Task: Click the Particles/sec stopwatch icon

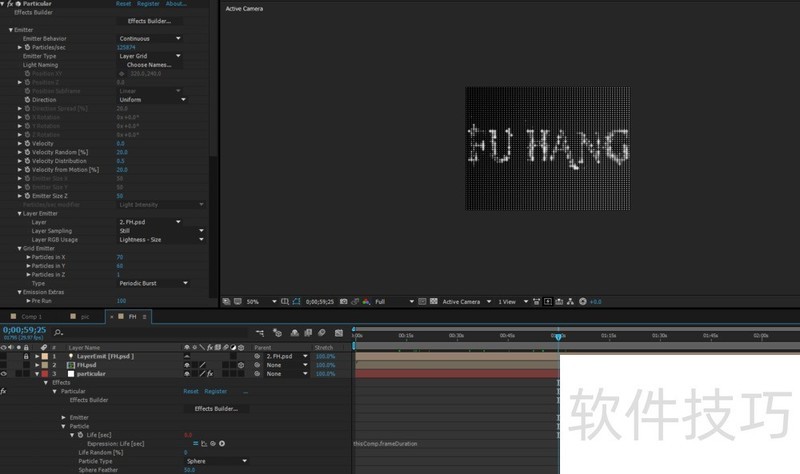Action: 27,47
